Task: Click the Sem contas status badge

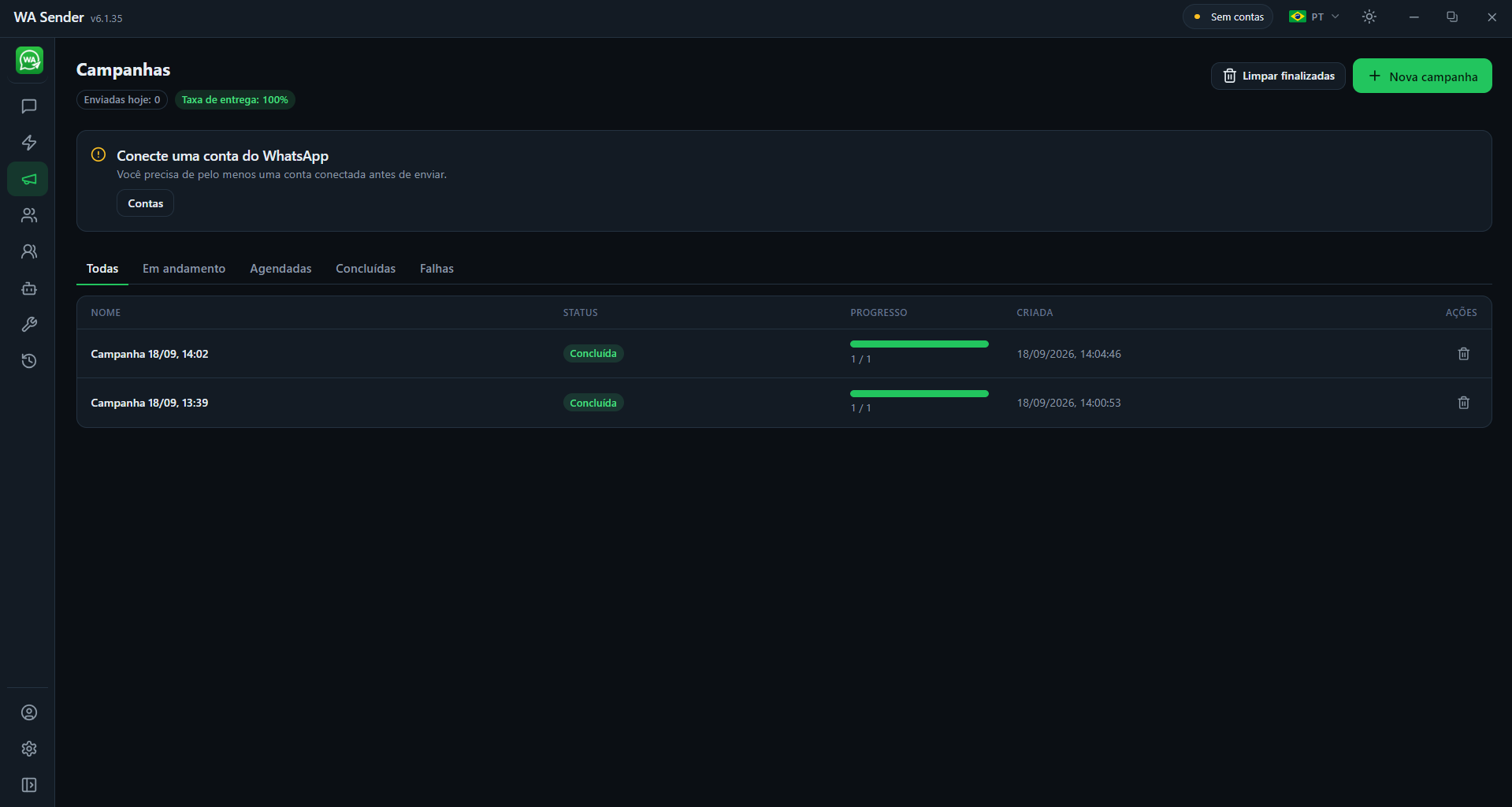Action: (1228, 17)
